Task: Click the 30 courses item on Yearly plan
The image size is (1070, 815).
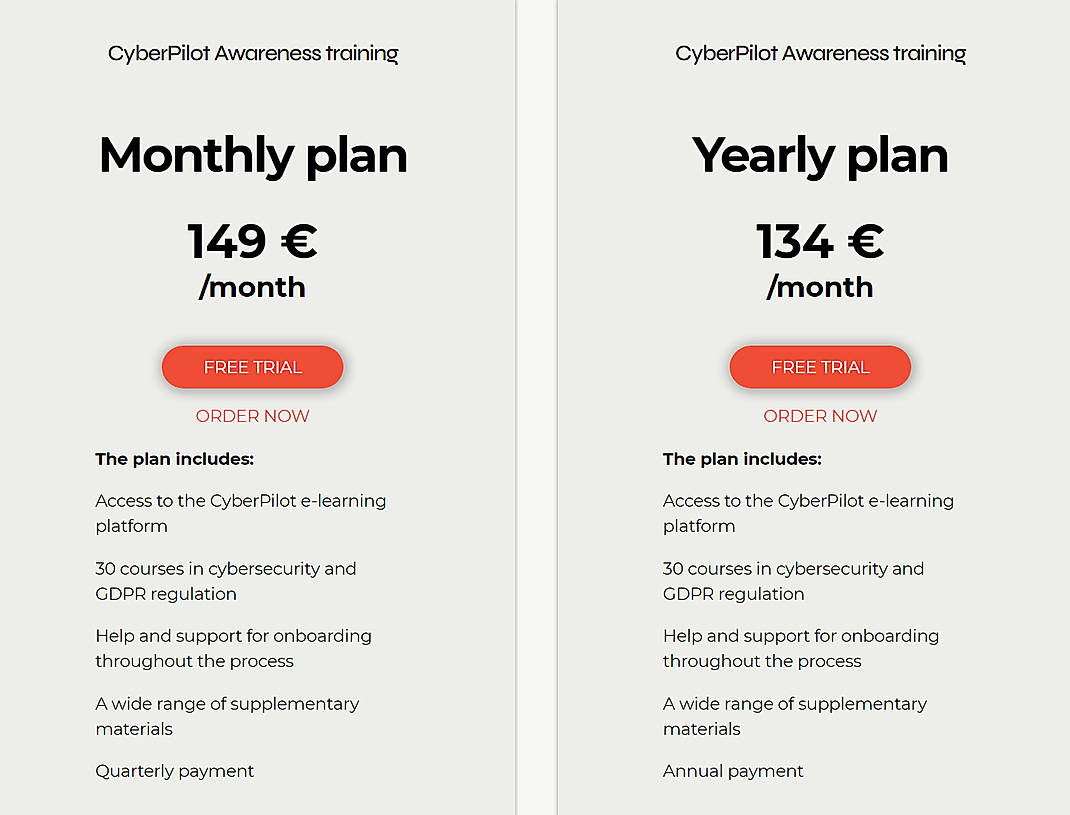Action: [x=793, y=581]
